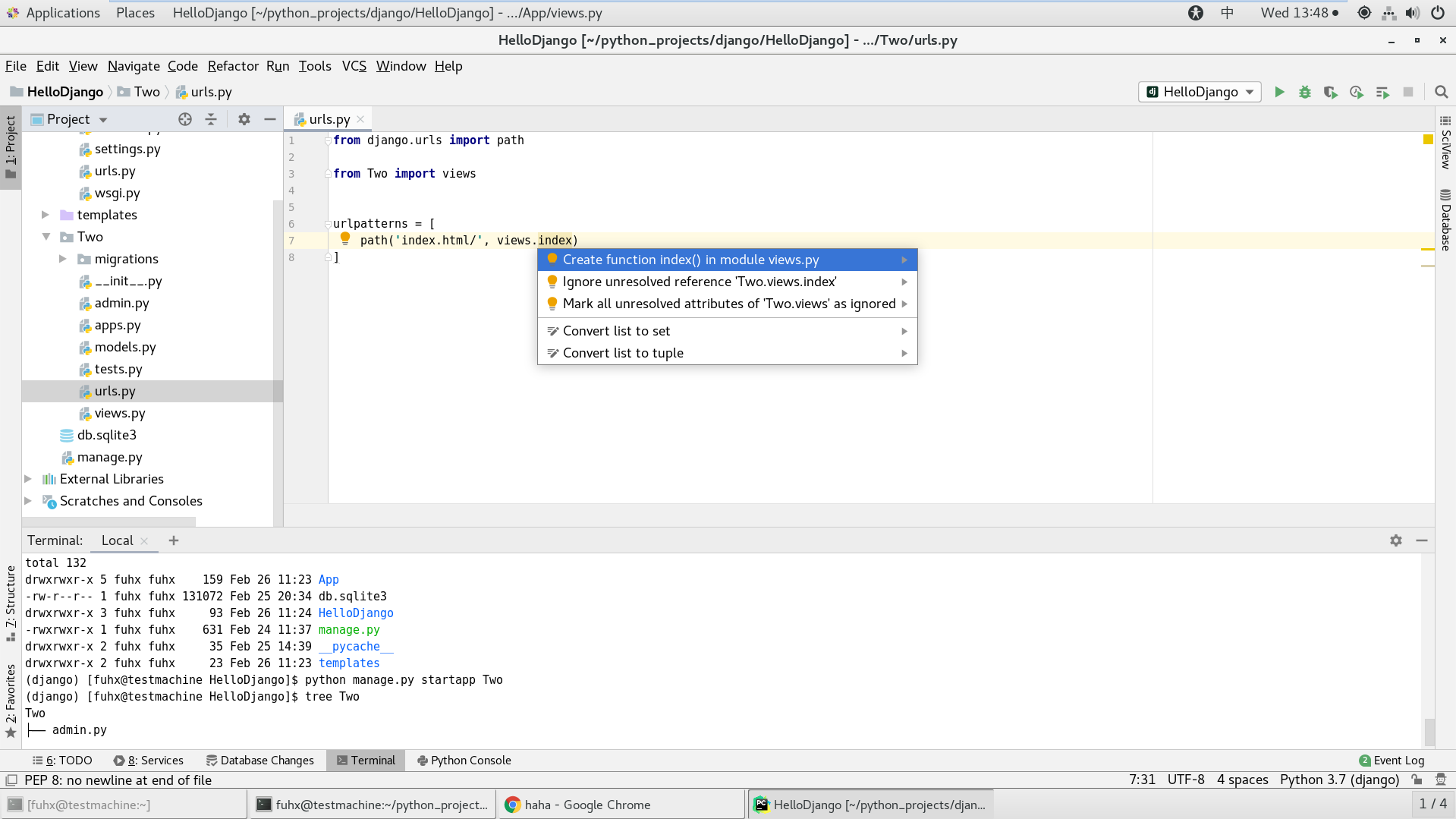Open models.py in project tree
This screenshot has width=1456, height=819.
tap(124, 347)
